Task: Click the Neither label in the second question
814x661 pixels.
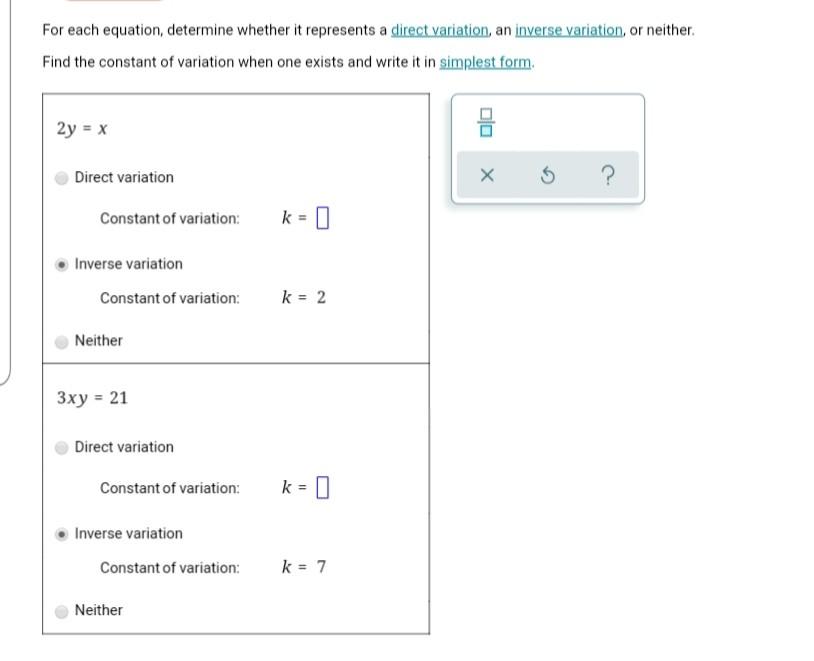Action: (x=99, y=610)
